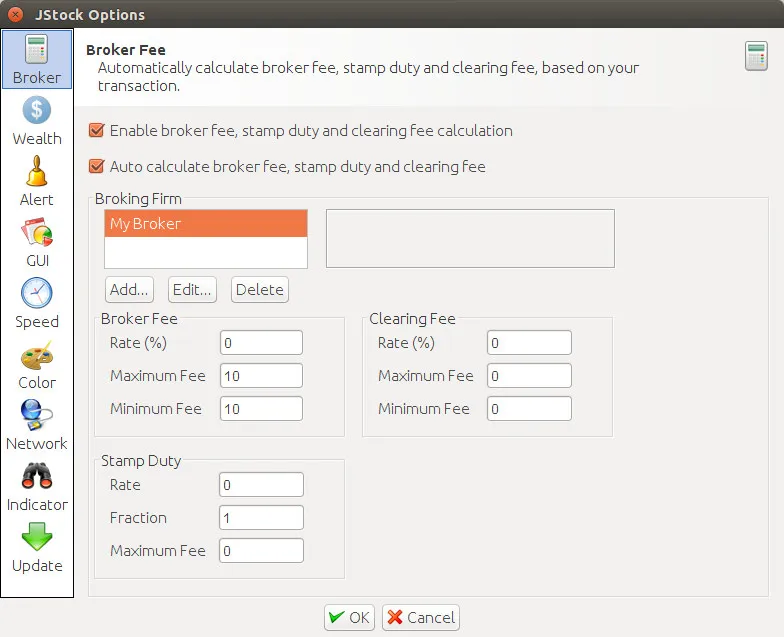Click the Speed label in sidebar
This screenshot has width=784, height=637.
36,322
